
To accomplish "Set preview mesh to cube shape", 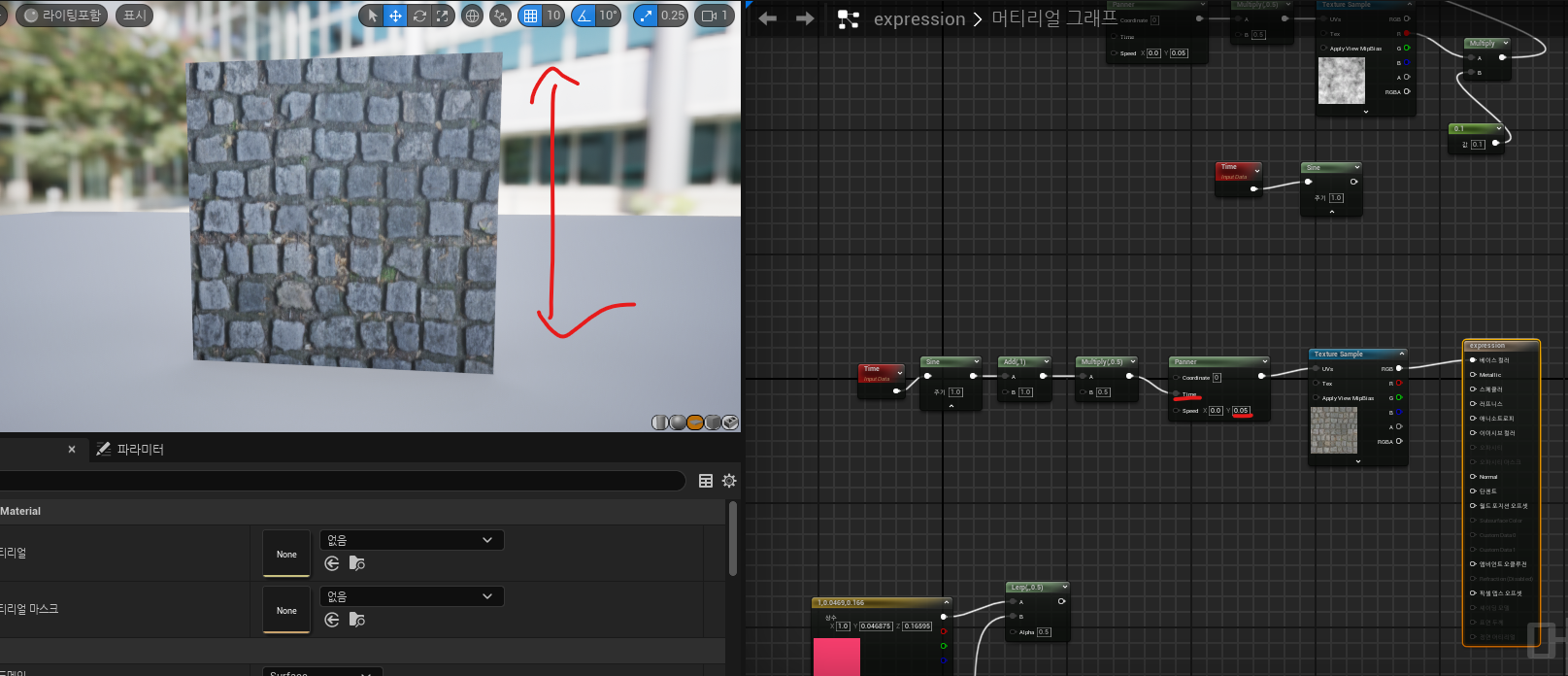I will [713, 422].
